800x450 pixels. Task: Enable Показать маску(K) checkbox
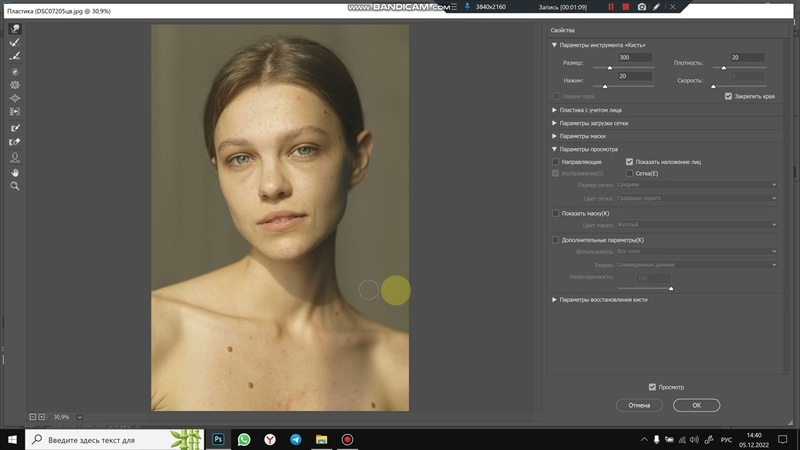557,213
